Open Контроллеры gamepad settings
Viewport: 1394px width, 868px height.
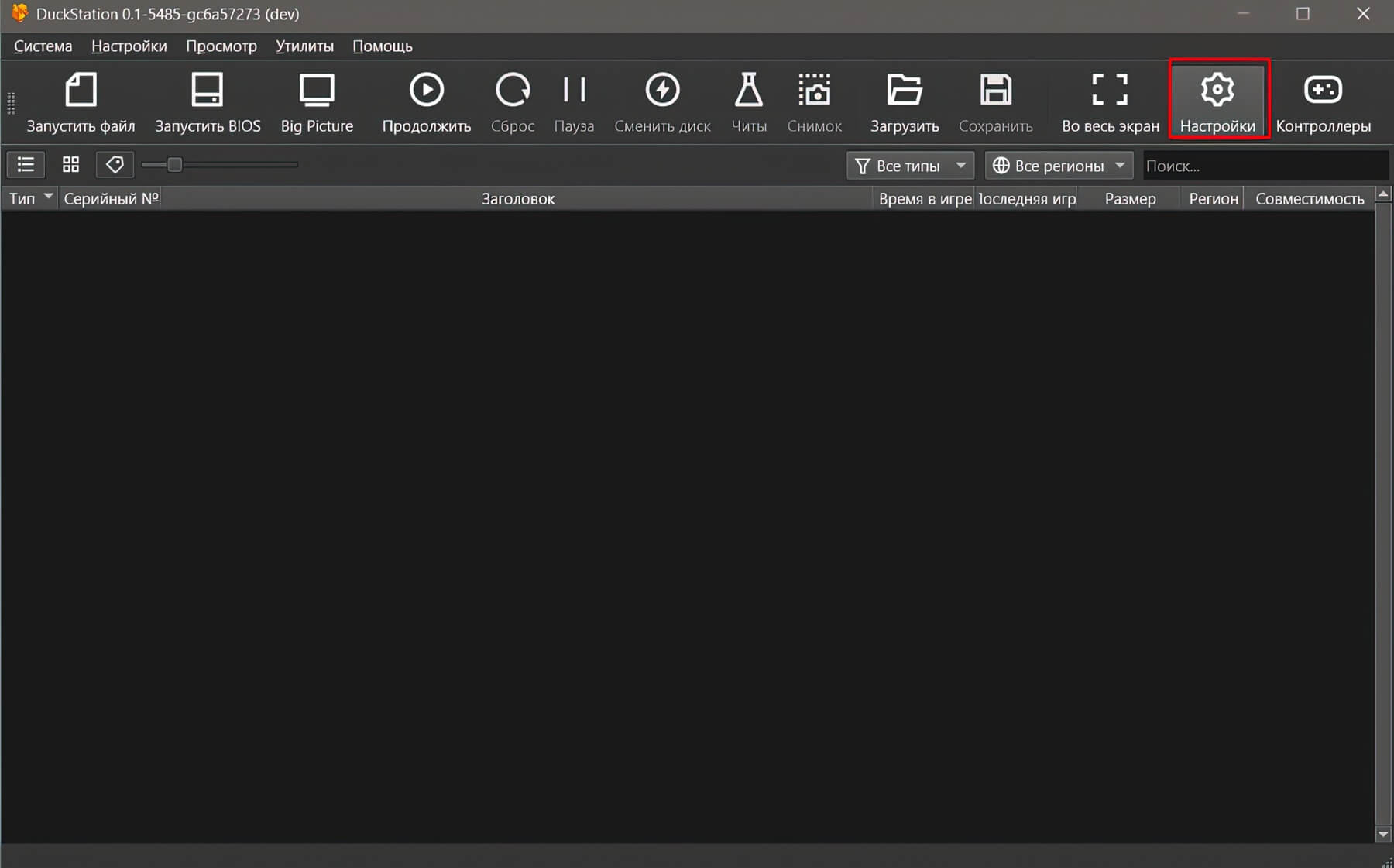[x=1323, y=102]
